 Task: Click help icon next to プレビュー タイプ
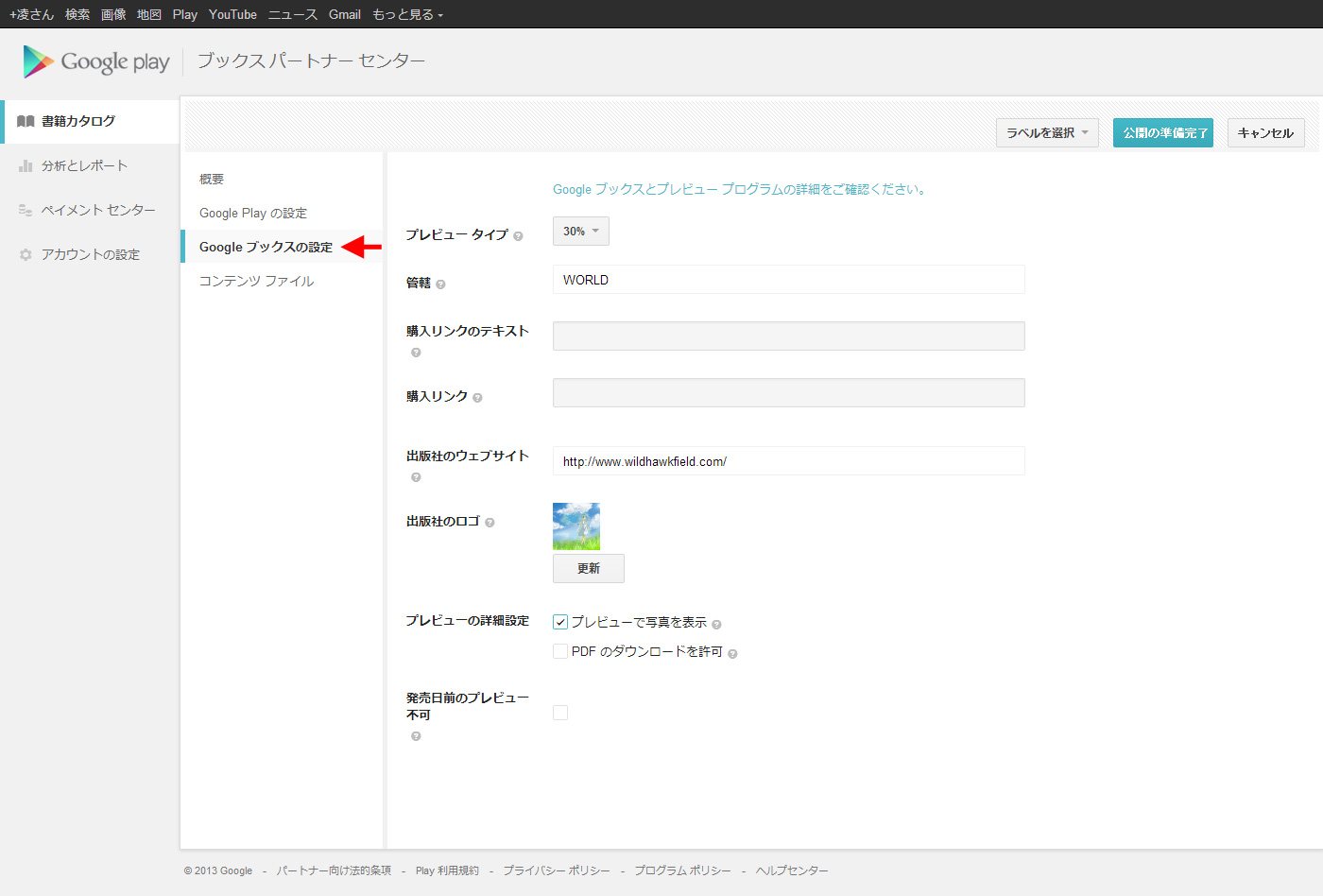518,236
